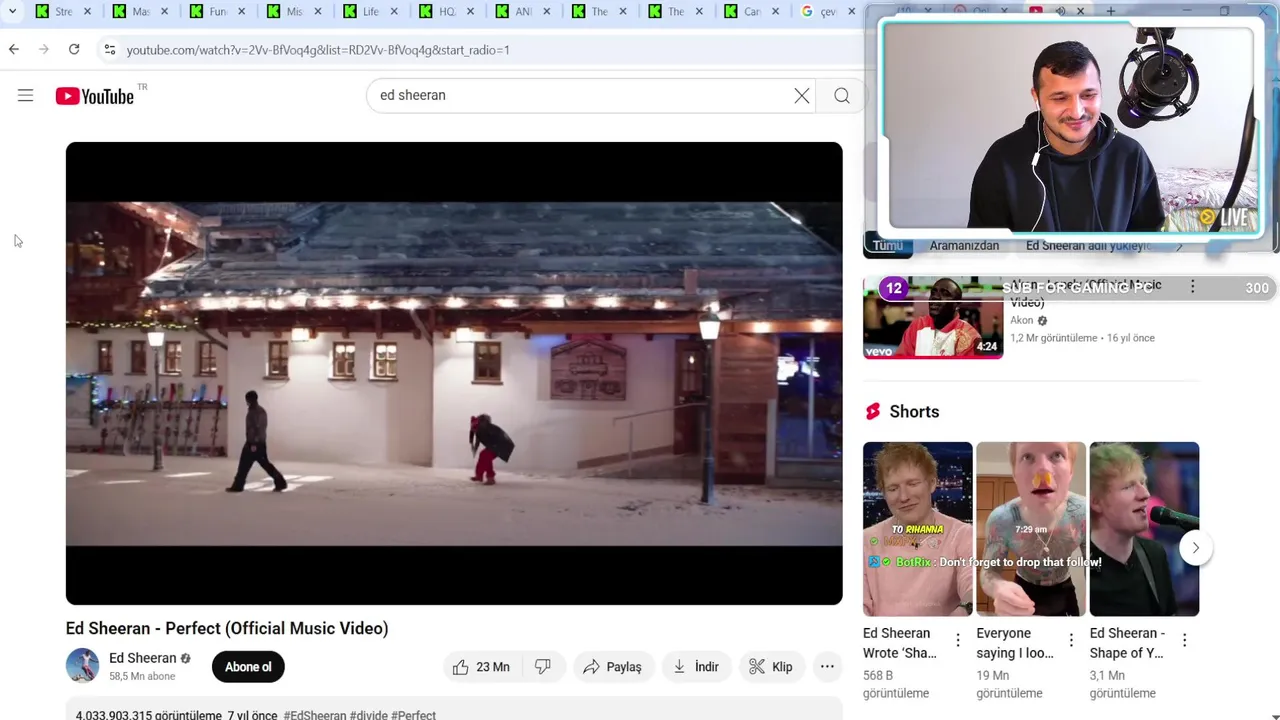Share the video with Paylaş
1280x720 pixels.
(613, 667)
